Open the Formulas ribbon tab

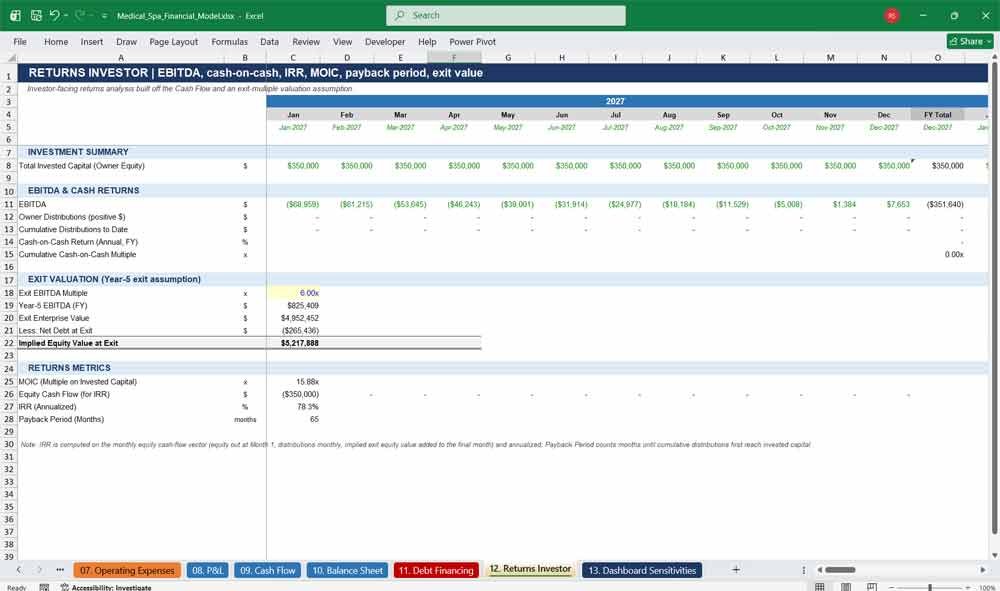tap(230, 41)
